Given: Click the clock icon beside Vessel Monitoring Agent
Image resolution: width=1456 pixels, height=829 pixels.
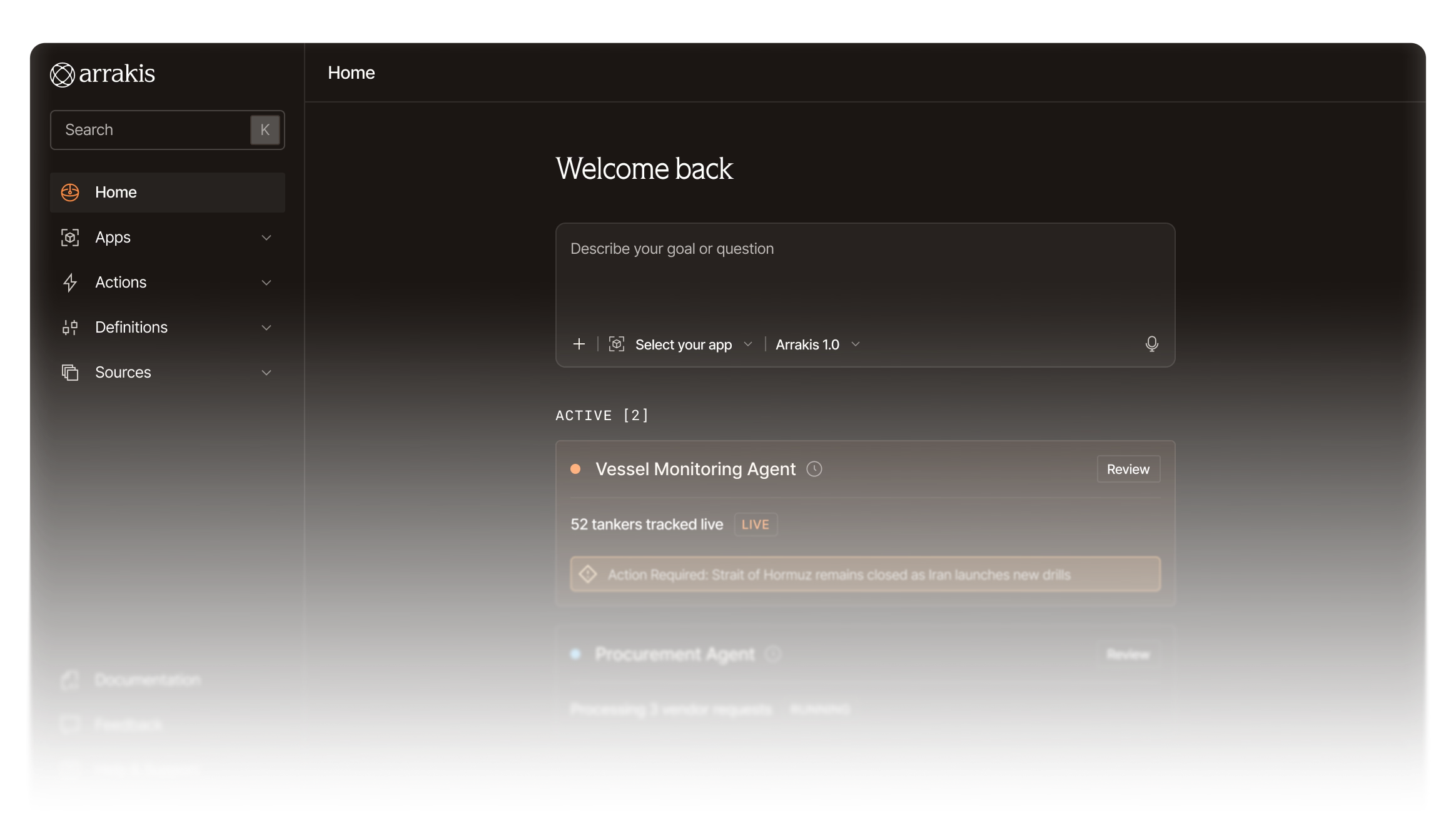Looking at the screenshot, I should tap(814, 470).
